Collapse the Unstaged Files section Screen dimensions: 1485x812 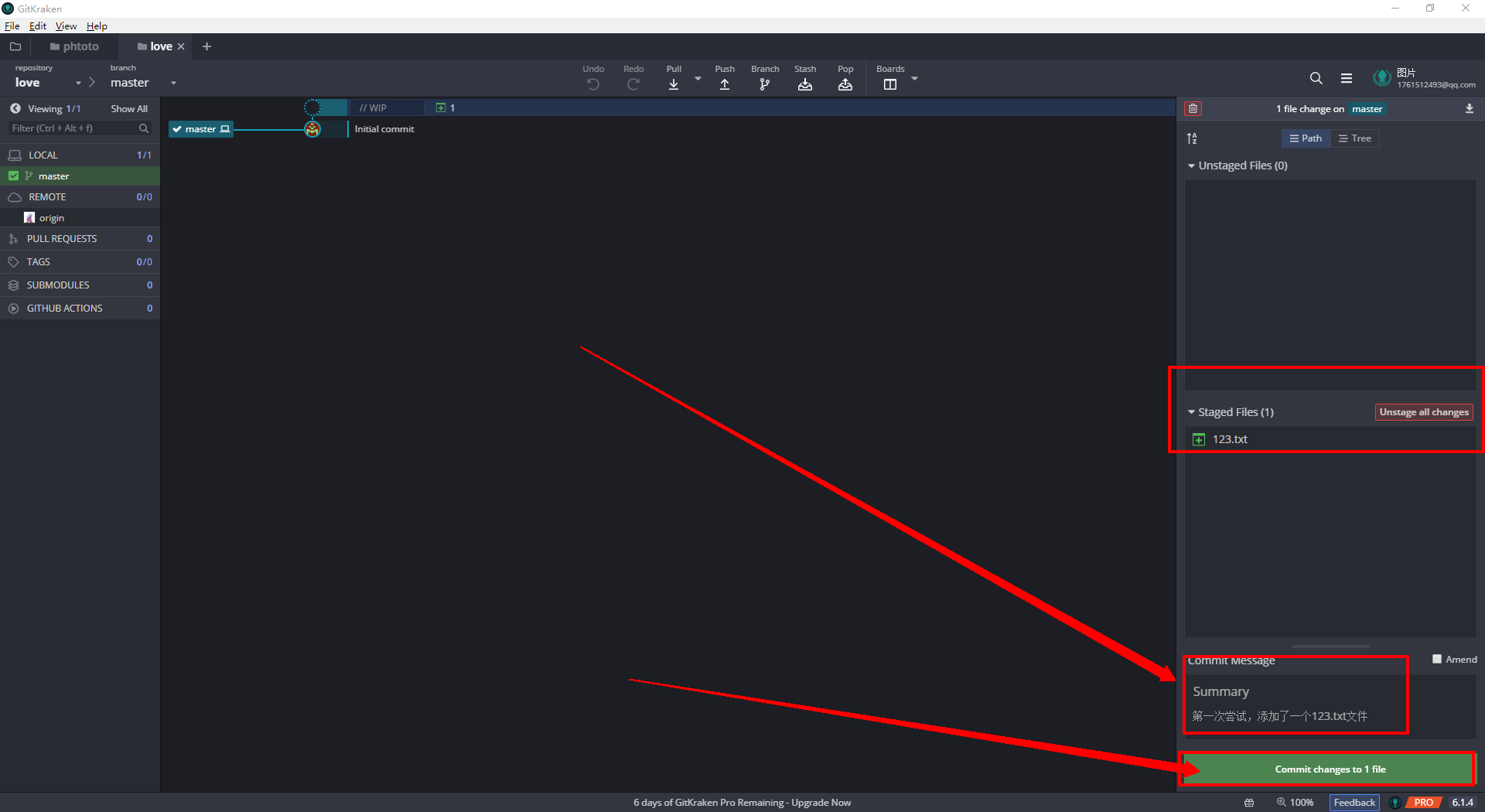(x=1192, y=165)
